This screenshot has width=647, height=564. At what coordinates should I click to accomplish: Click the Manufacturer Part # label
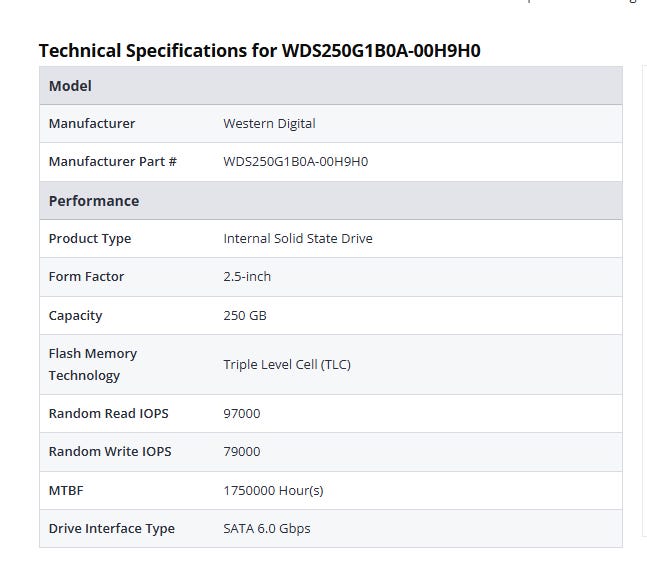tap(112, 162)
